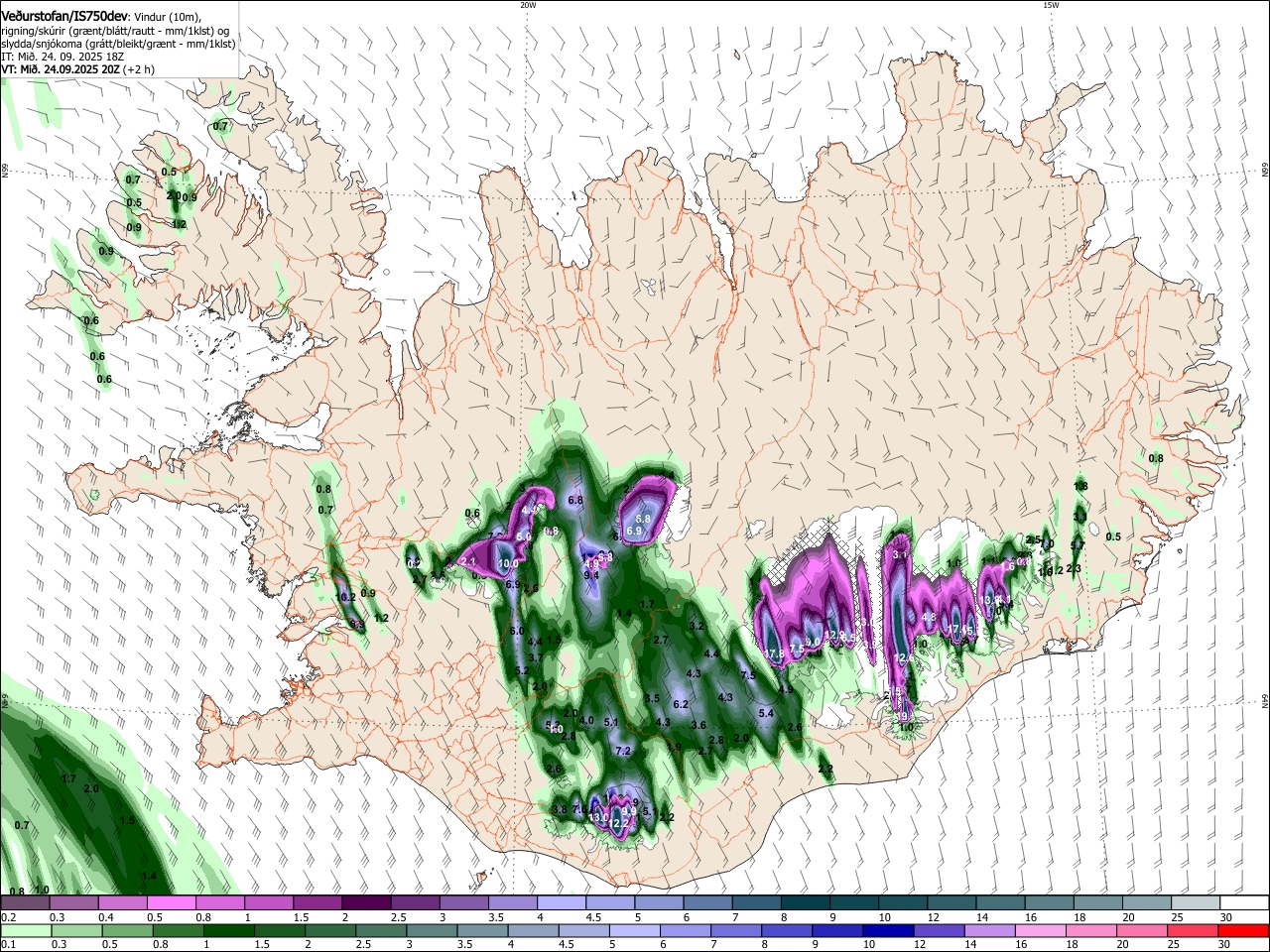Select the blue 8 swatch in the lower legend row

click(787, 930)
